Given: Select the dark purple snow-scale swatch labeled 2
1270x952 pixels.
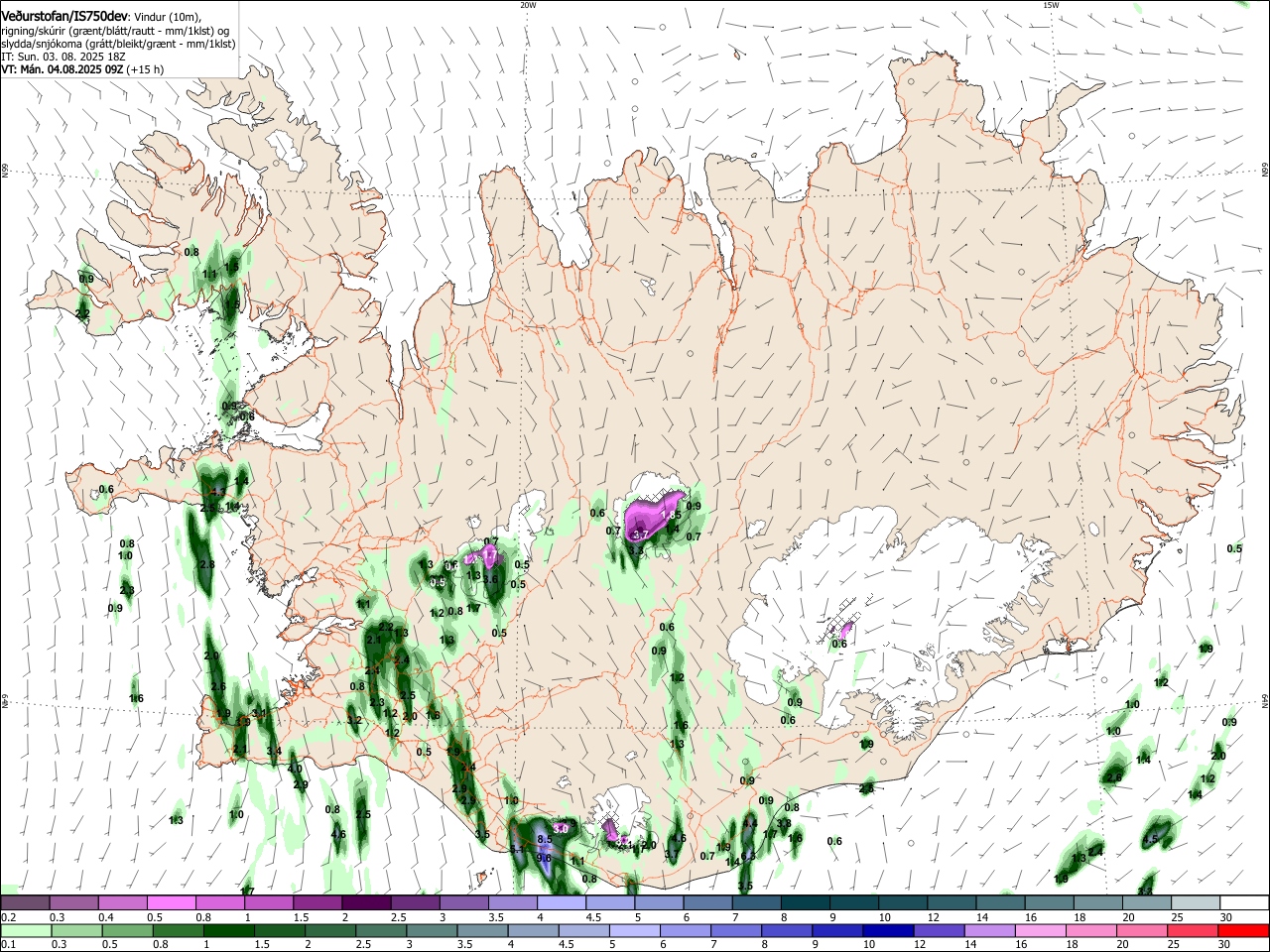Looking at the screenshot, I should [366, 903].
